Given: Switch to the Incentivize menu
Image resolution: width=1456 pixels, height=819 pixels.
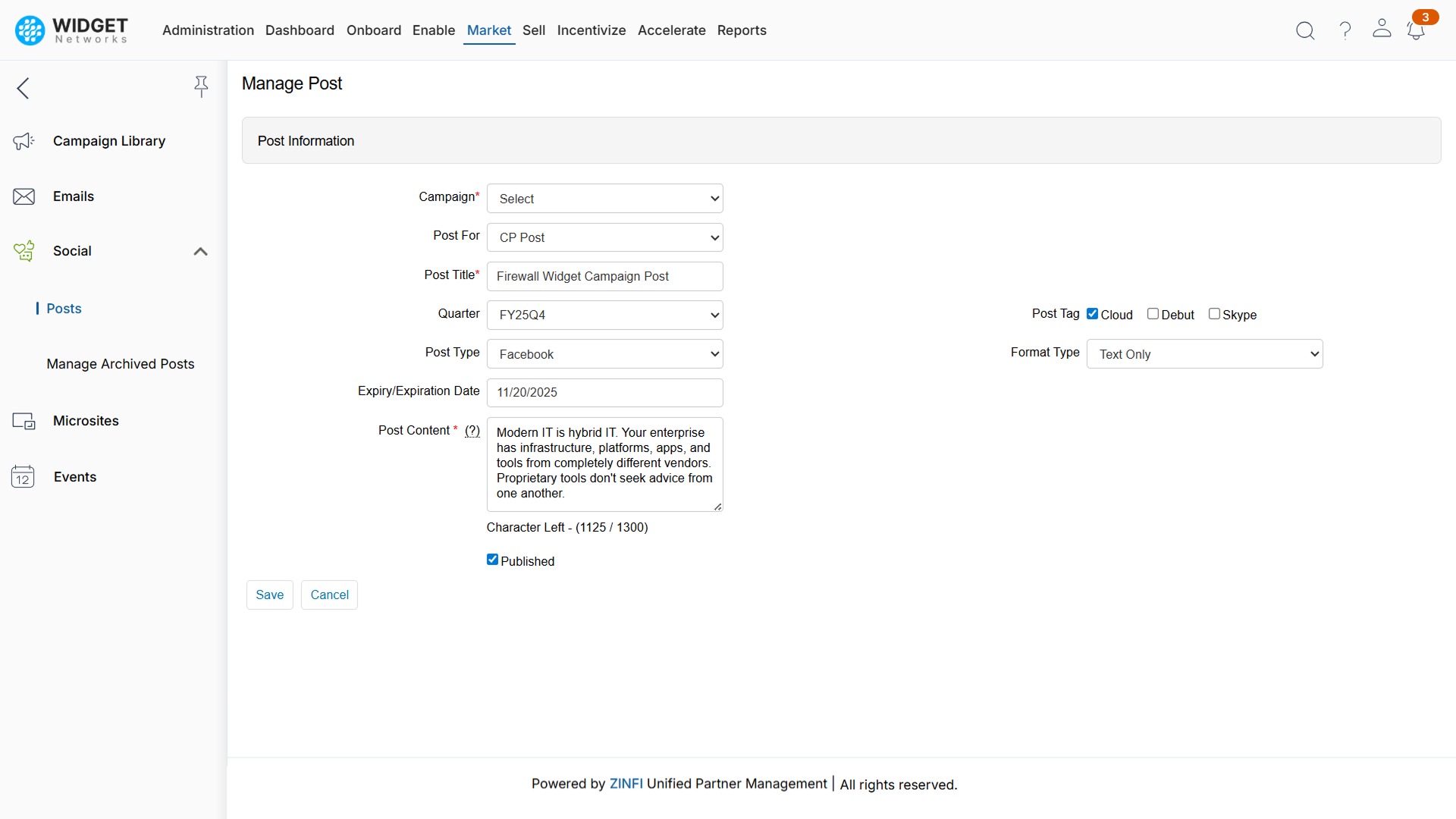Looking at the screenshot, I should 591,30.
